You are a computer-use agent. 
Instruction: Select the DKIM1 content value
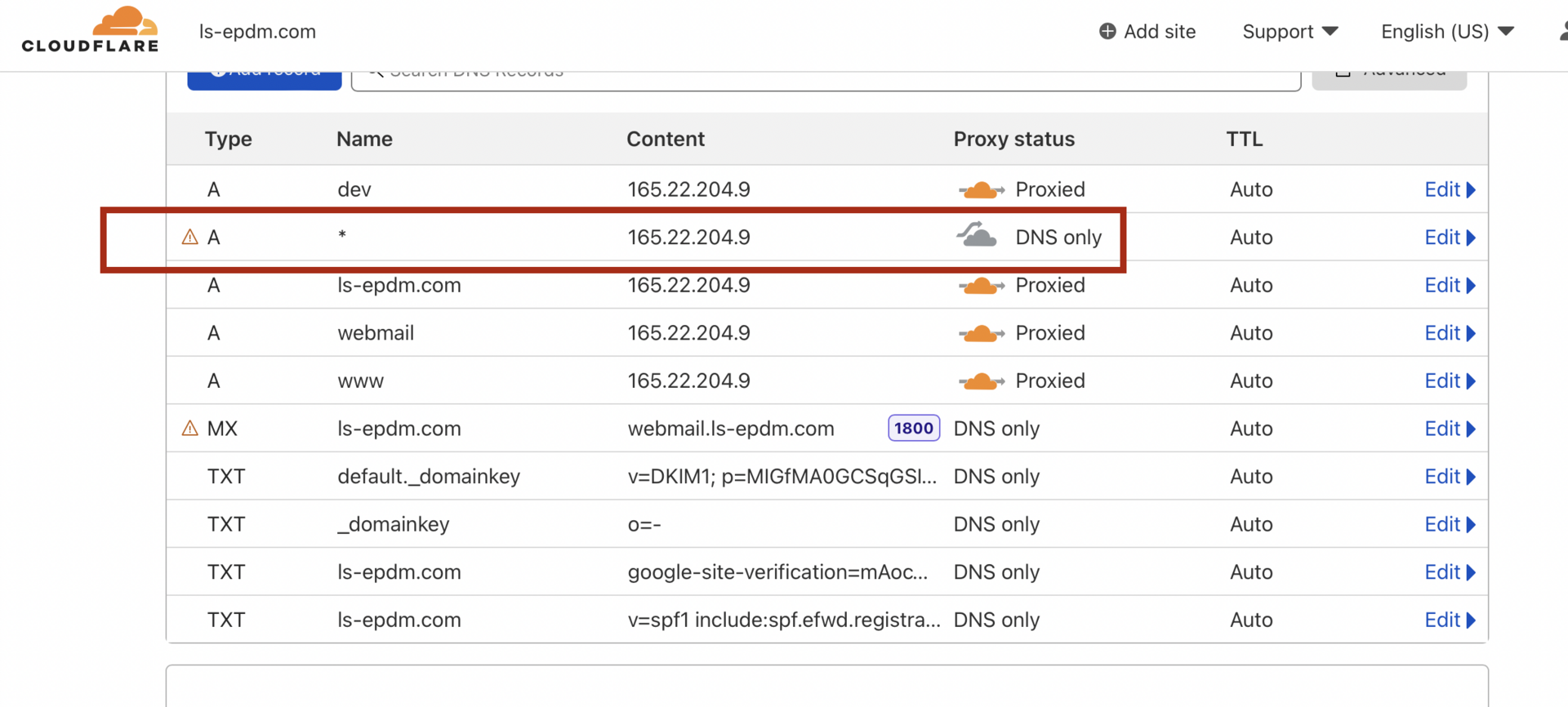782,476
